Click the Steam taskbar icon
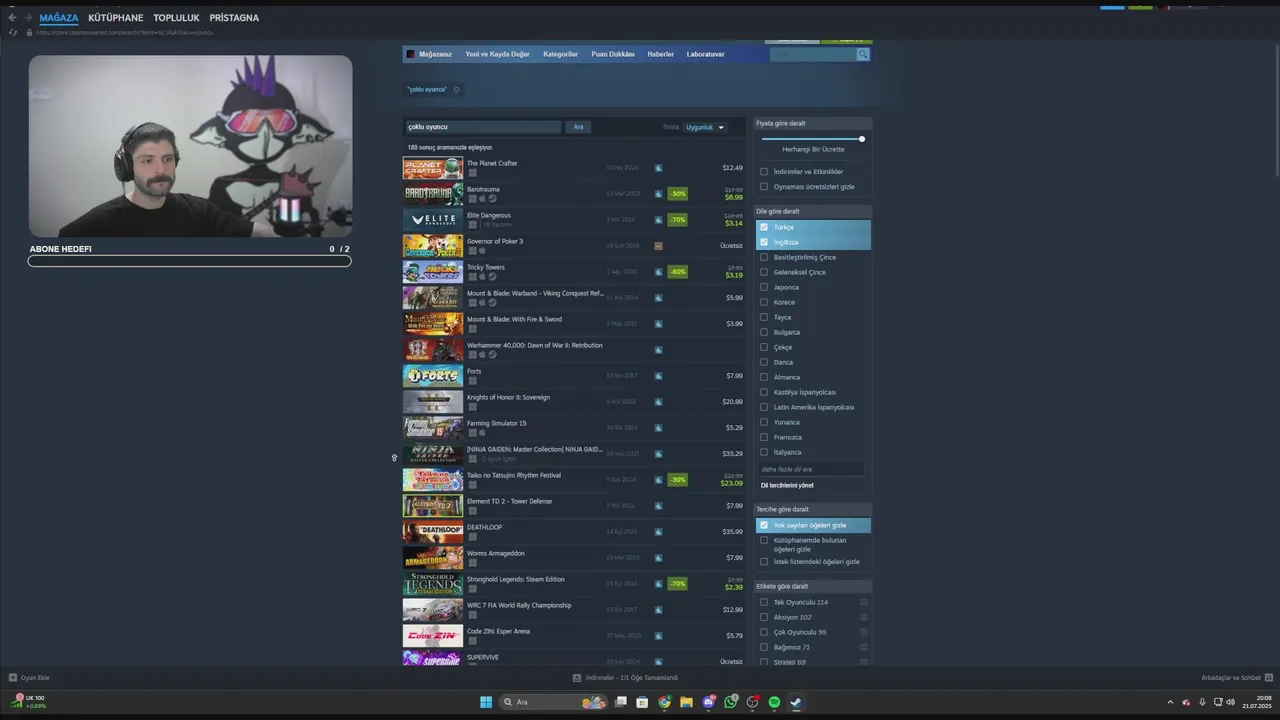The image size is (1280, 720). [x=796, y=702]
